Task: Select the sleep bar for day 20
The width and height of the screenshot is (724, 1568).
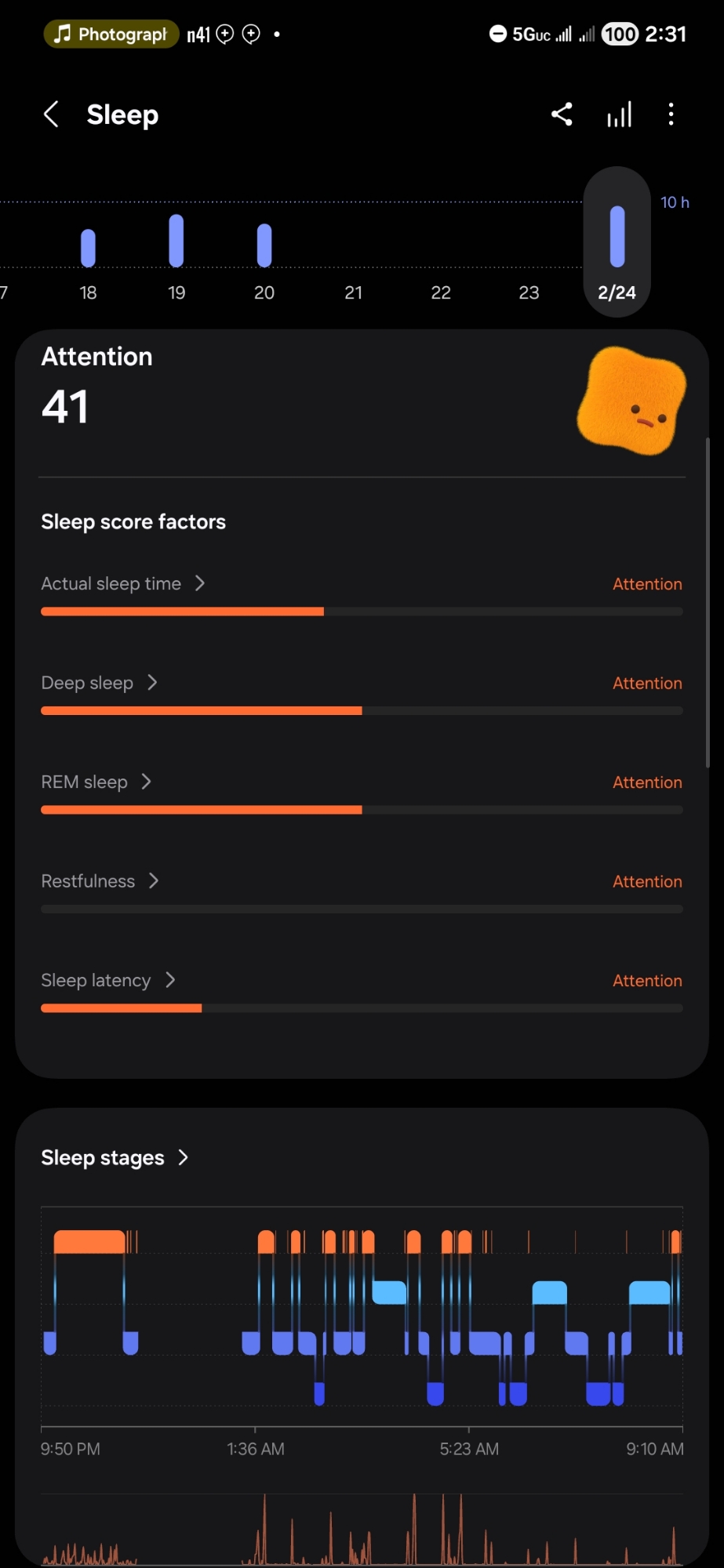Action: click(x=264, y=245)
